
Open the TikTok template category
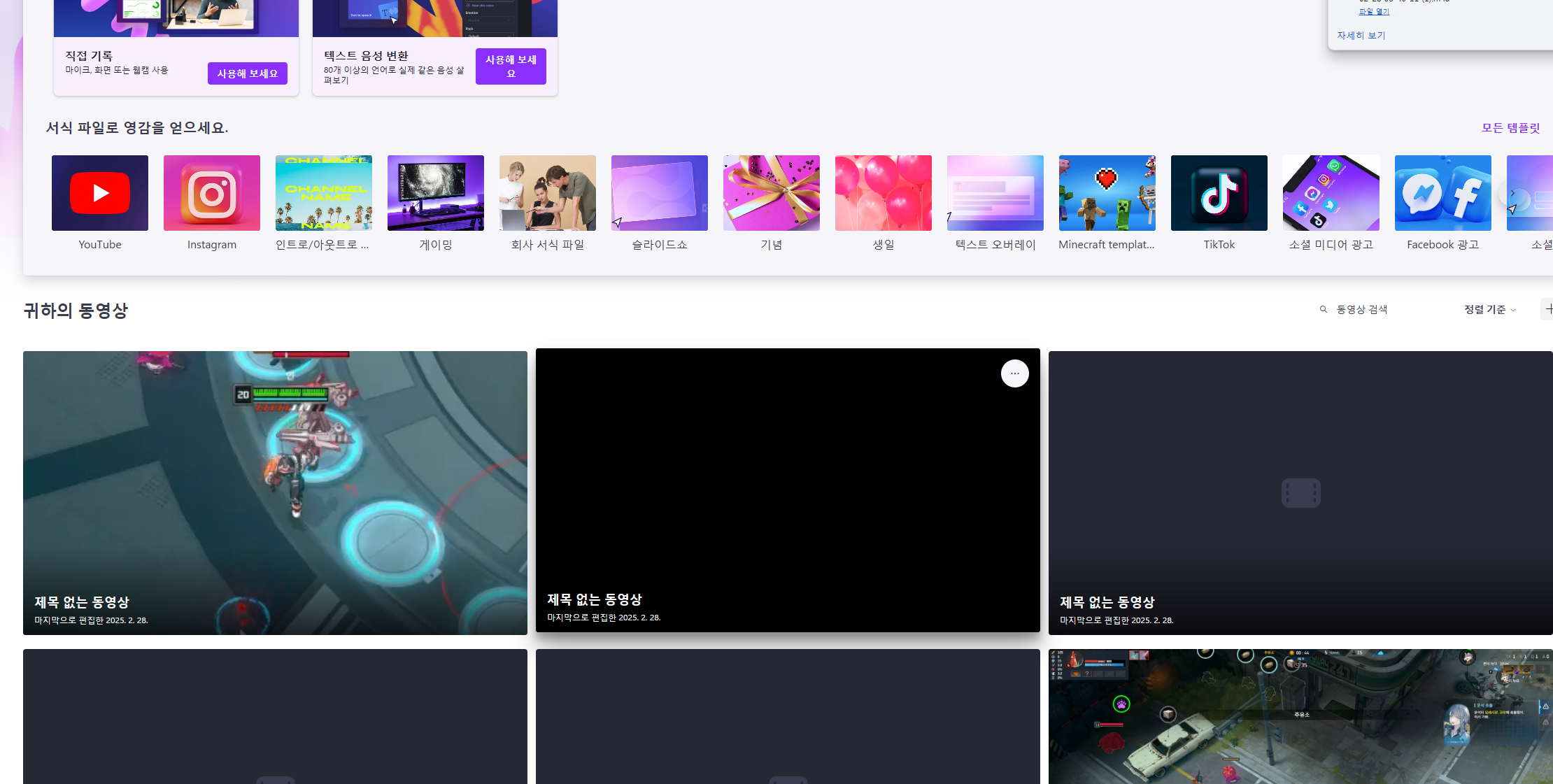(1219, 194)
